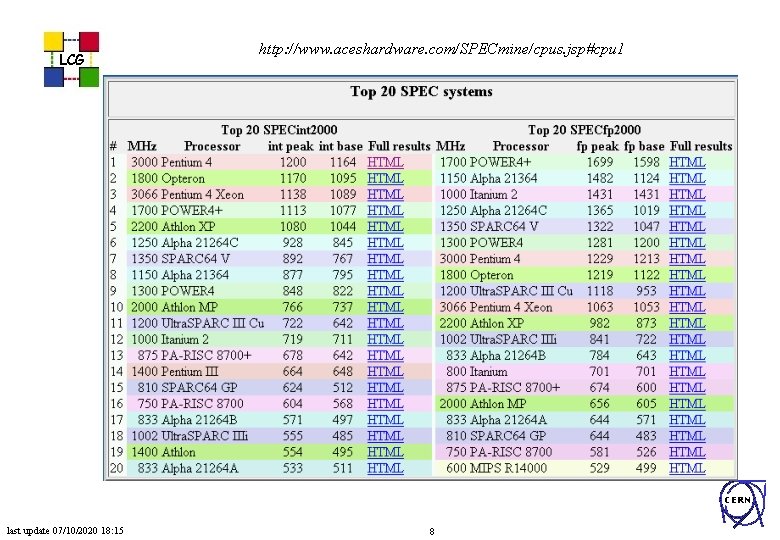Open HTML results for 1350 SPARC64 V SPECfp
The height and width of the screenshot is (540, 780).
tap(687, 226)
